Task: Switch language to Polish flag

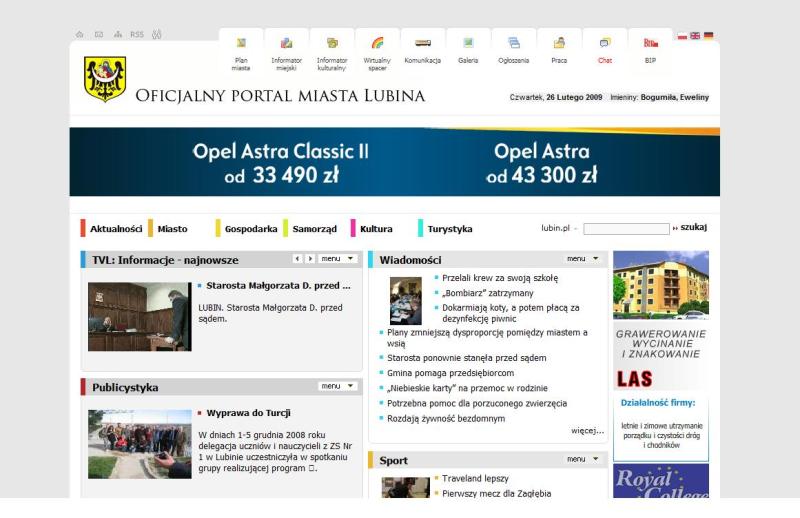Action: (682, 36)
